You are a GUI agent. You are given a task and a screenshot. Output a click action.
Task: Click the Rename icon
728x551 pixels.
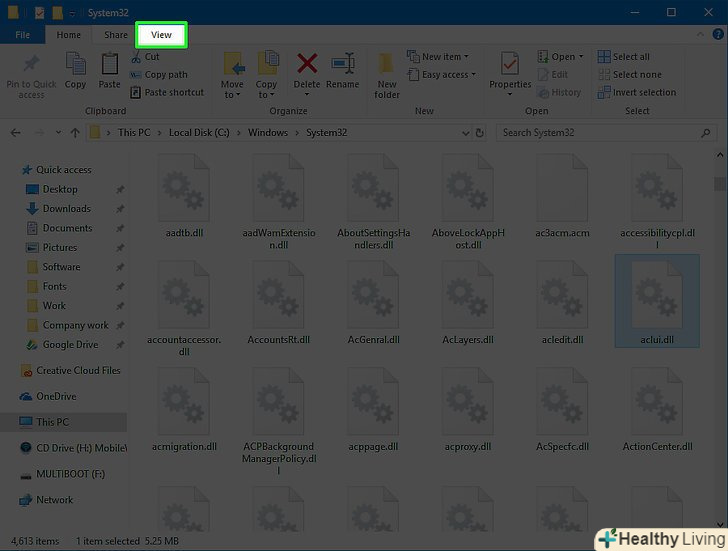[343, 64]
